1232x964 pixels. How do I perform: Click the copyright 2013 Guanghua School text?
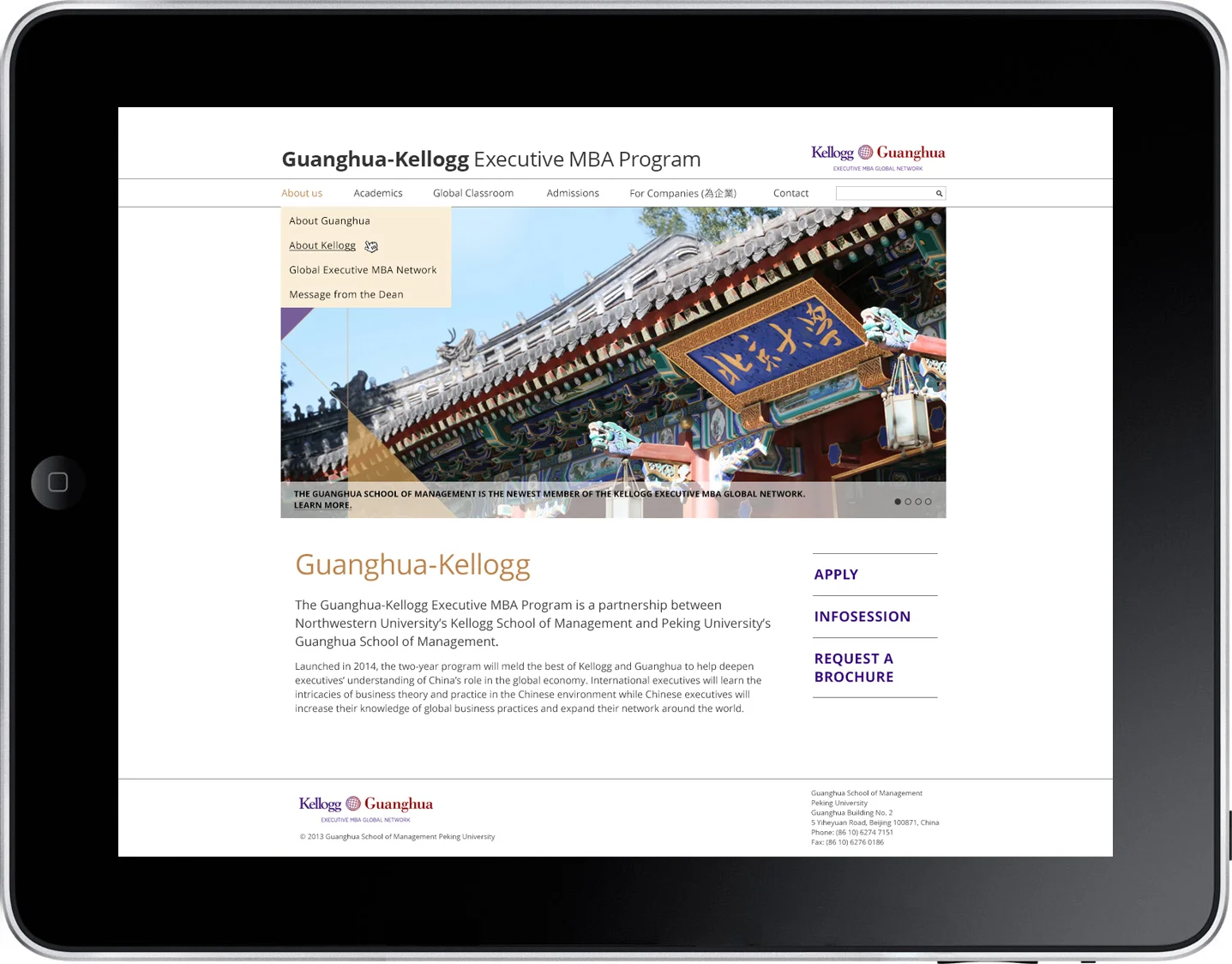coord(397,837)
